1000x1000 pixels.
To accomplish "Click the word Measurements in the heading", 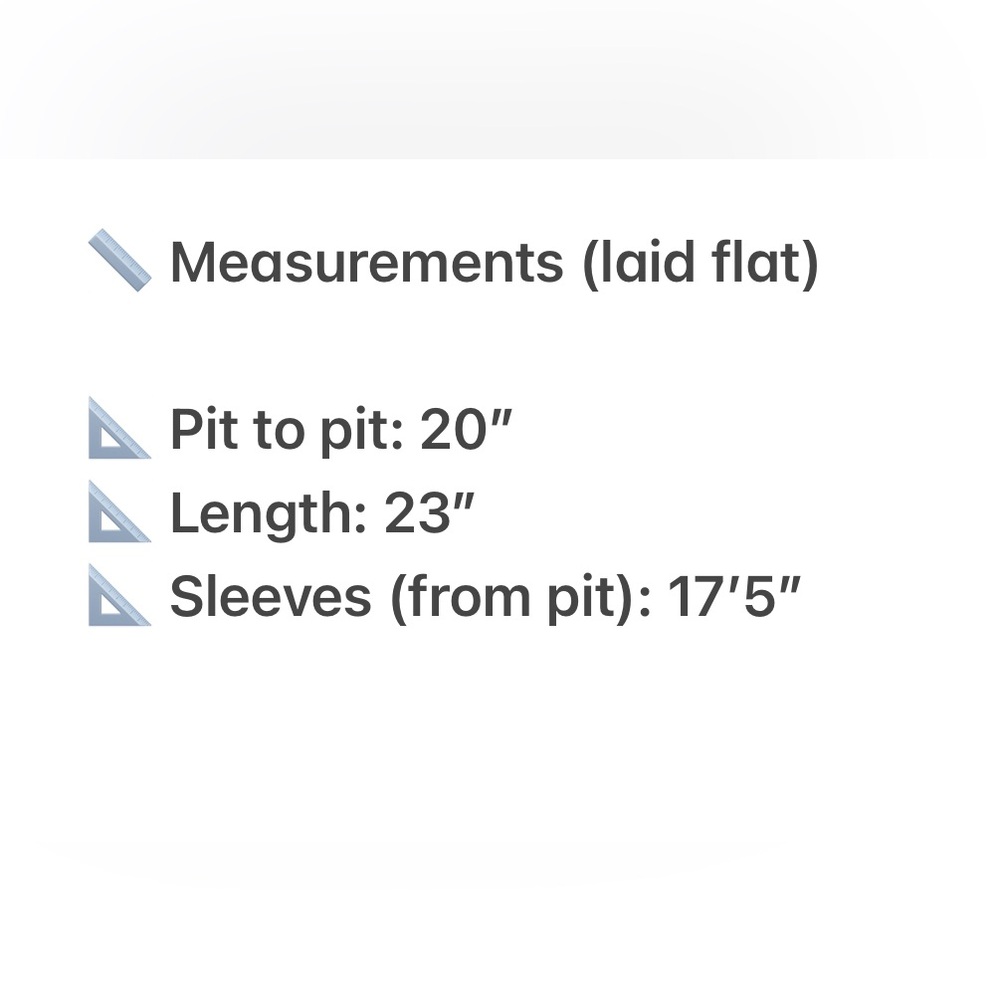I will tap(367, 262).
